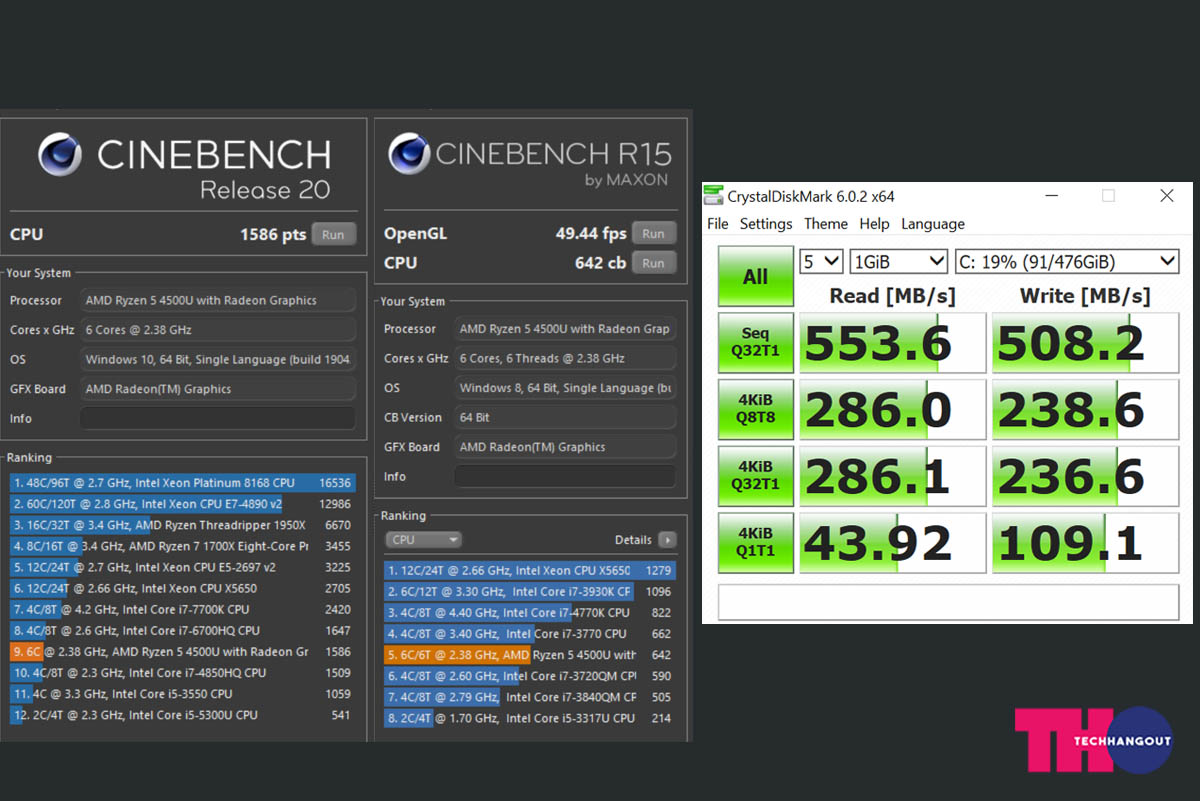The width and height of the screenshot is (1200, 801).
Task: Click the 553.6 sequential read result
Action: click(x=892, y=343)
